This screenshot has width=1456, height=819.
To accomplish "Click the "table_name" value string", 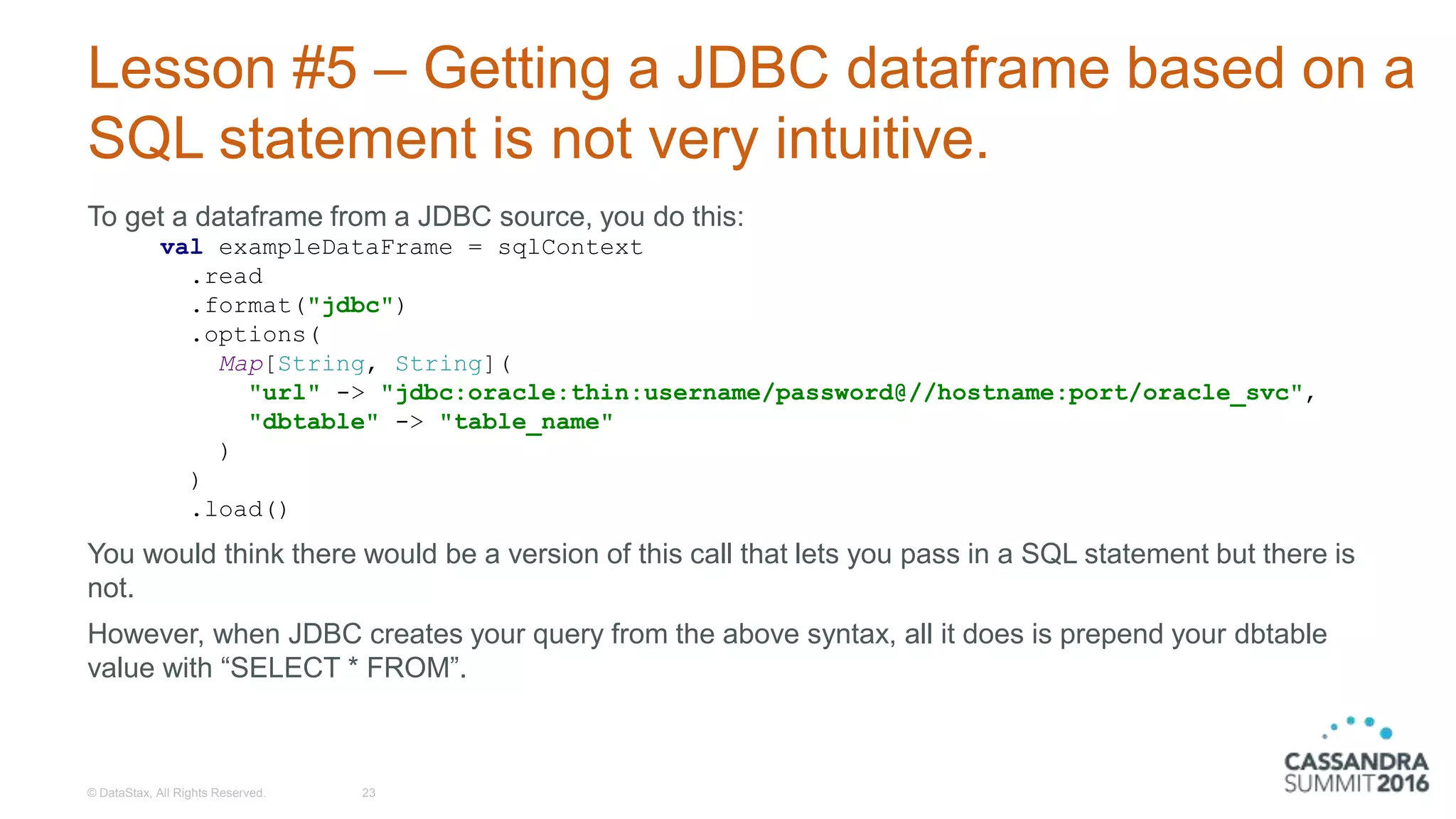I will pos(526,422).
